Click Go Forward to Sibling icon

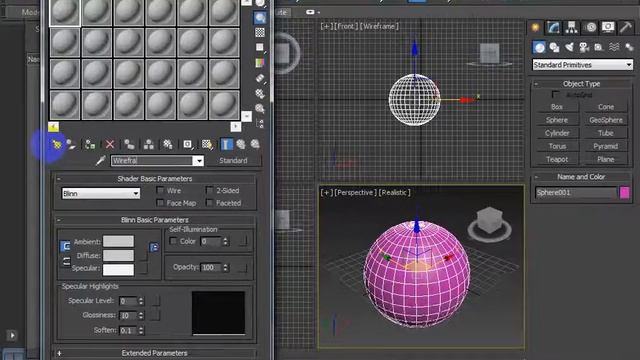pyautogui.click(x=255, y=144)
